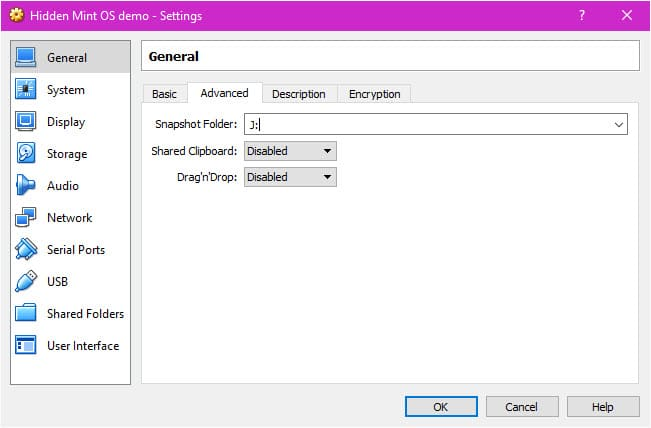The width and height of the screenshot is (651, 428).
Task: Select the Audio speaker icon
Action: tap(26, 185)
